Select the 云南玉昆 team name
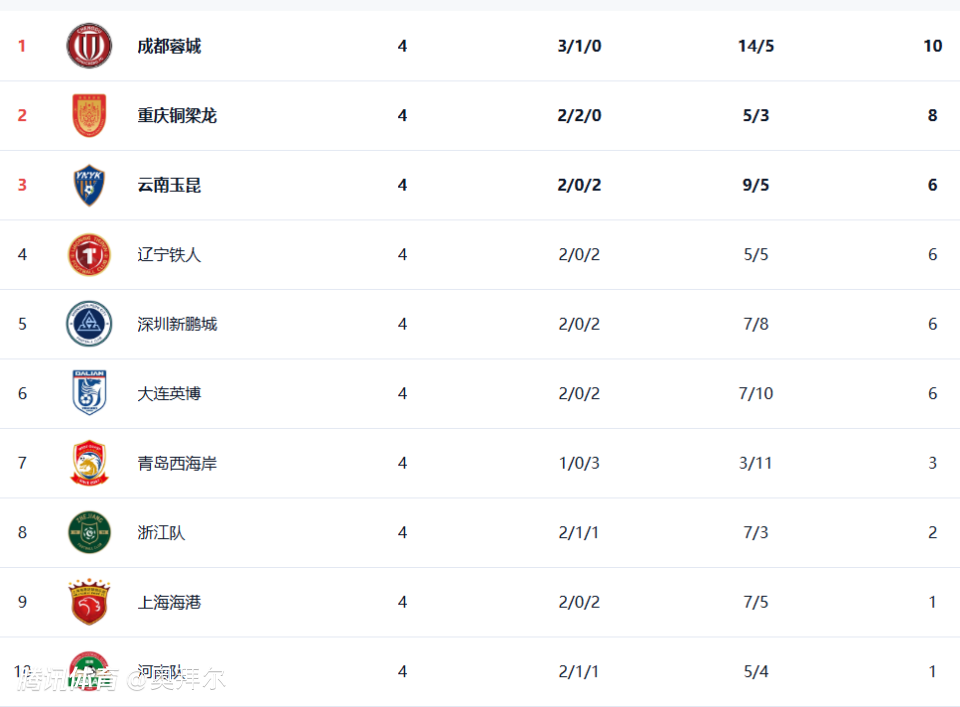The height and width of the screenshot is (707, 960). click(169, 185)
